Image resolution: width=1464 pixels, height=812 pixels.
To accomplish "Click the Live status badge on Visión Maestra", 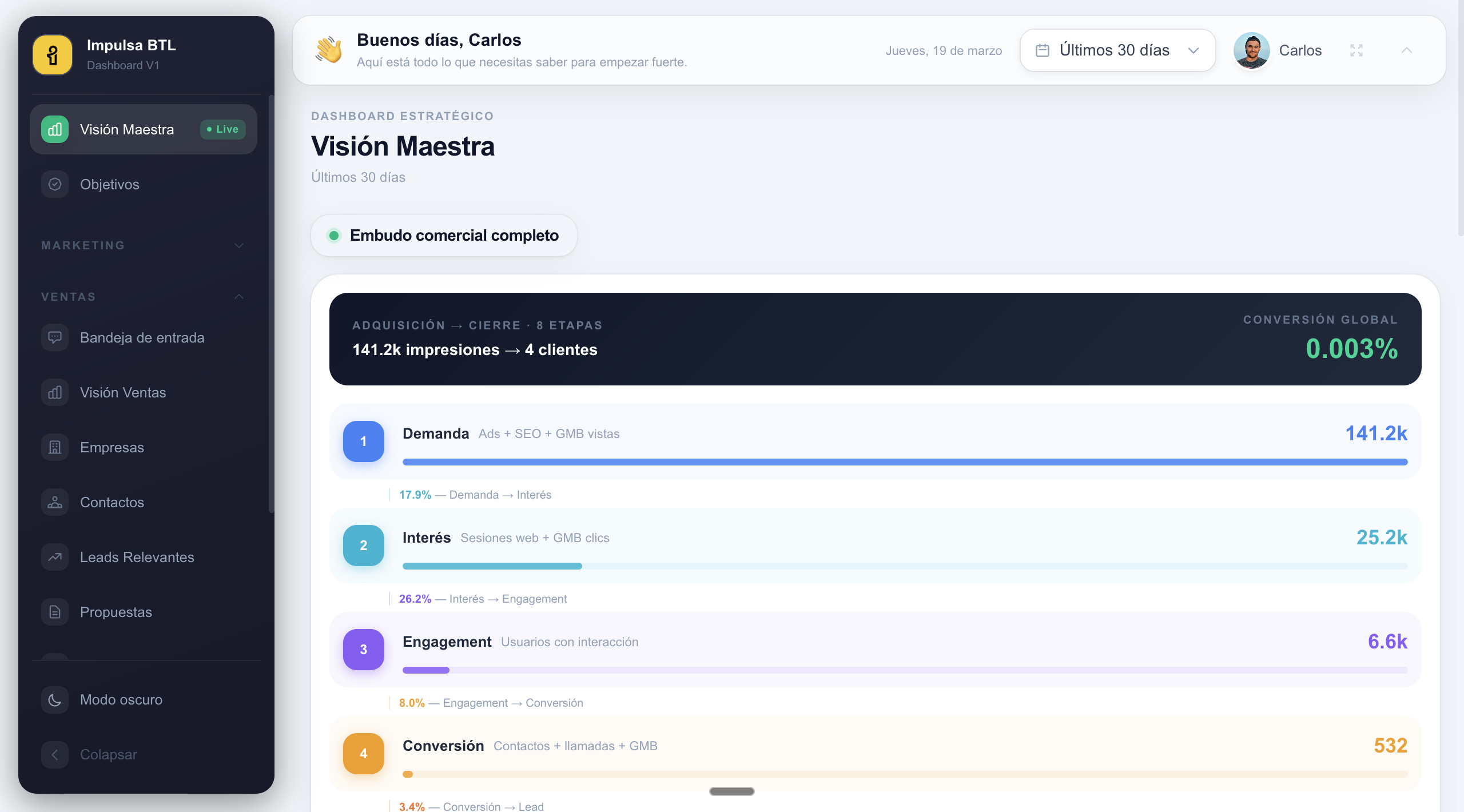I will pyautogui.click(x=222, y=129).
